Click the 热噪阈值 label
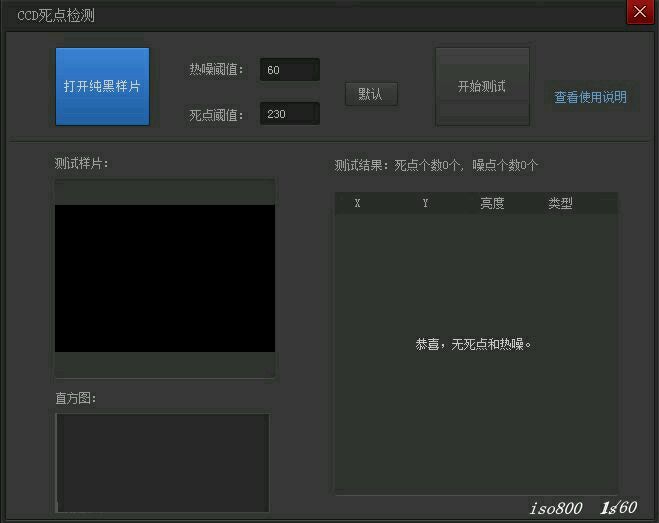659x523 pixels. 216,69
